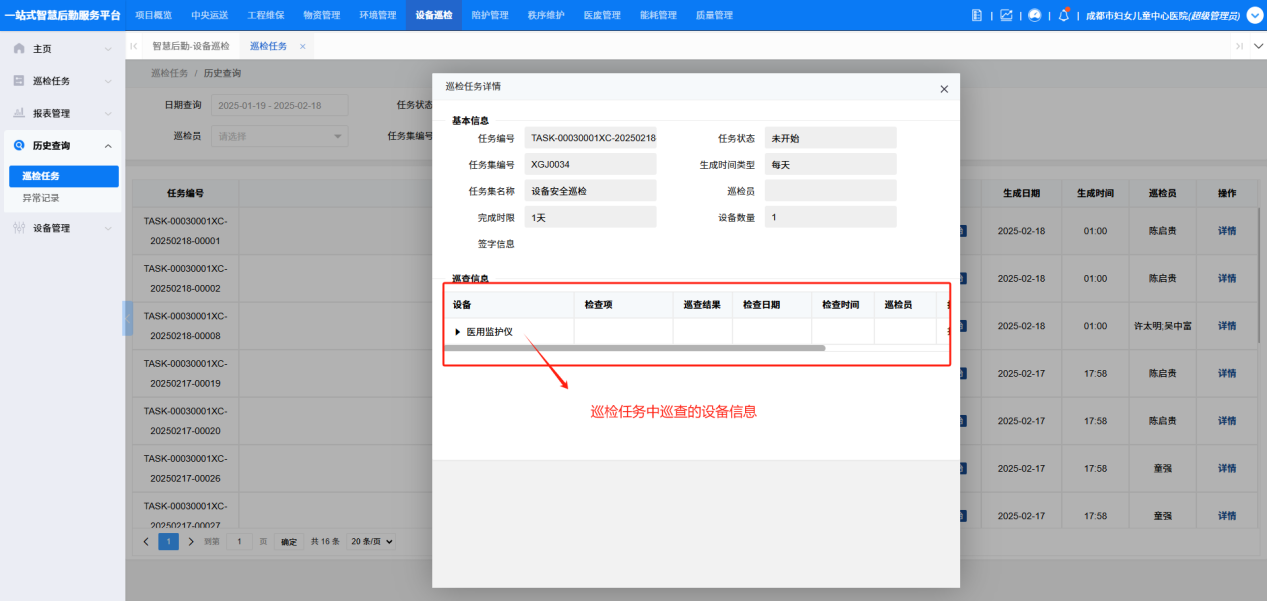Screen dimensions: 1267x601
Task: Select 物资管理 in top navigation
Action: (x=321, y=15)
